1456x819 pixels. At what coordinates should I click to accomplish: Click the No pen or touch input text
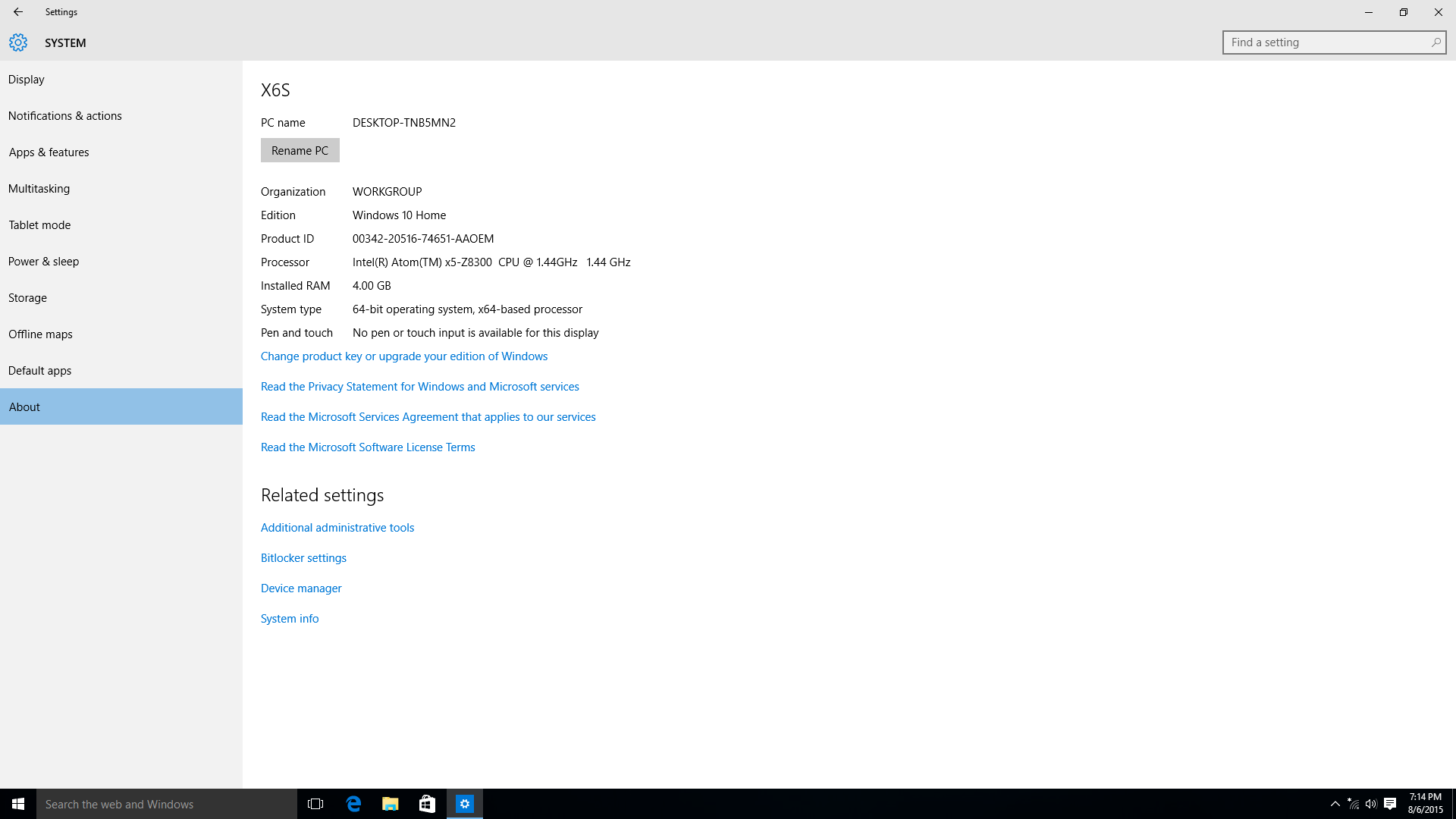[475, 333]
